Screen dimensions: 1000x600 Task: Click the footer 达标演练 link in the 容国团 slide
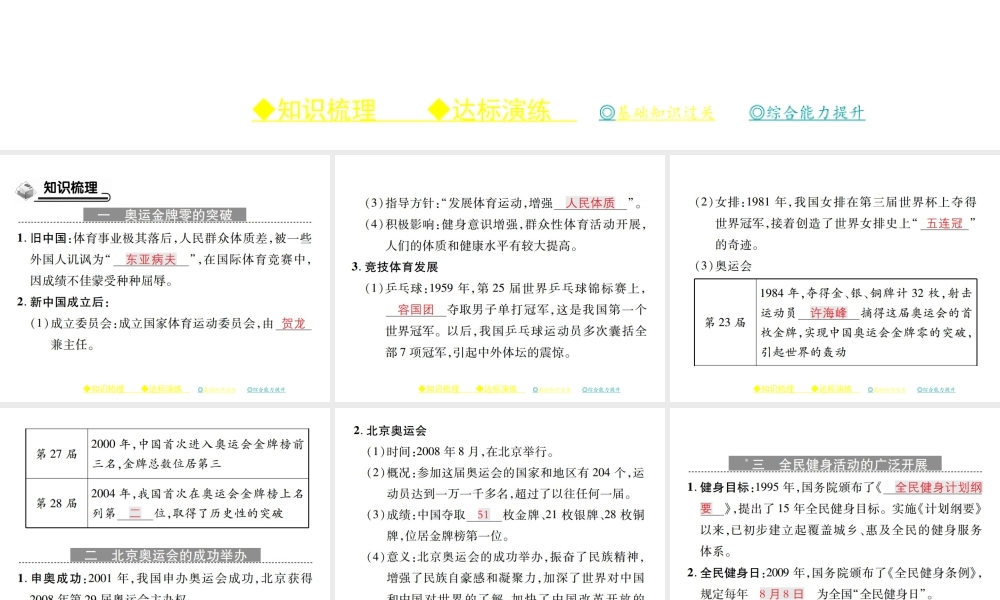tap(497, 389)
